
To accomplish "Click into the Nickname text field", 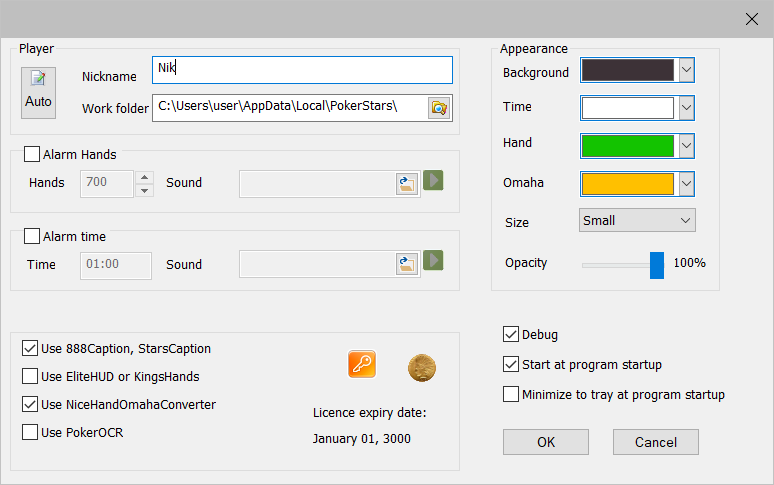I will click(302, 70).
